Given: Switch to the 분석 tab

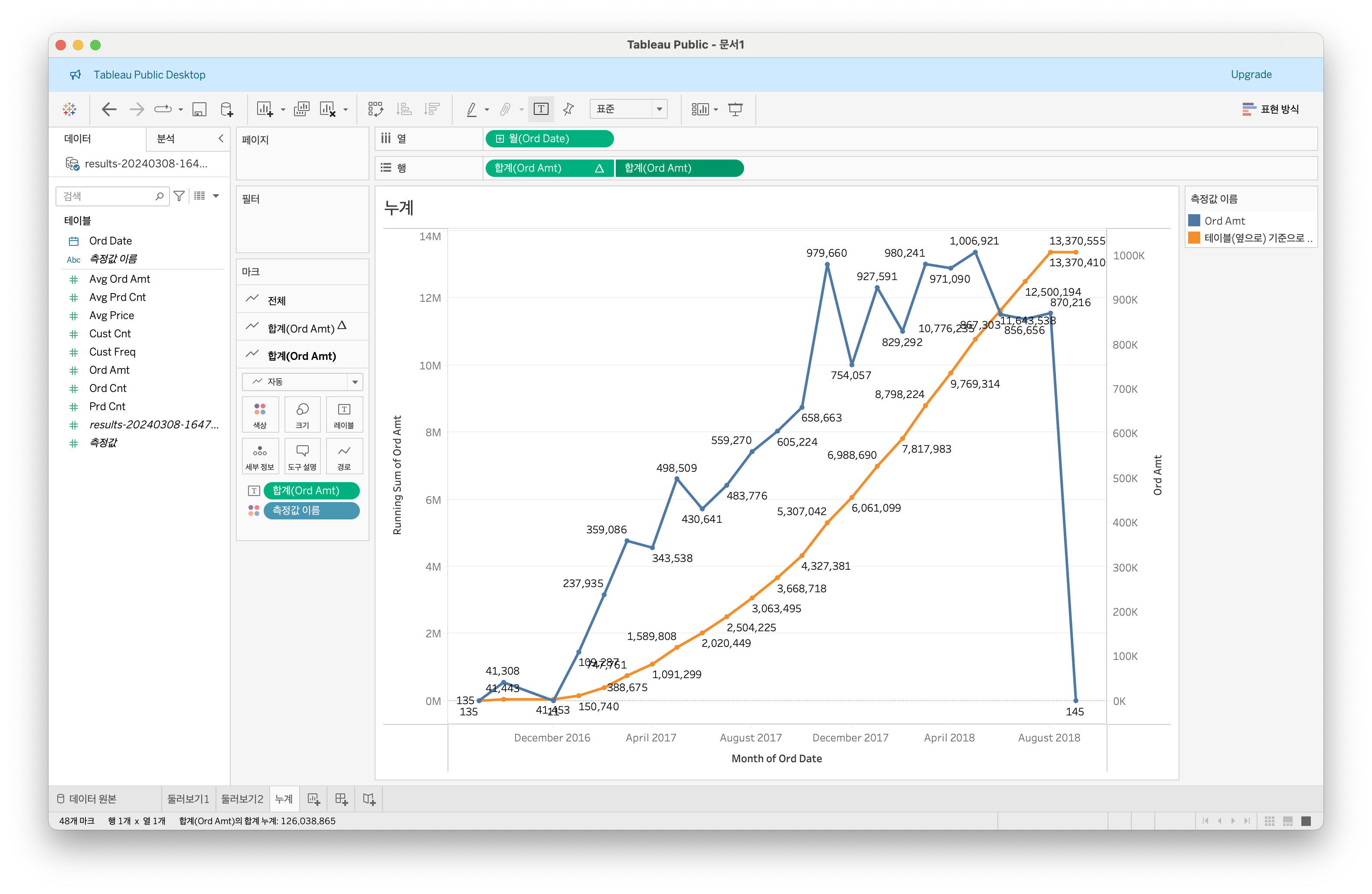Looking at the screenshot, I should [x=166, y=138].
